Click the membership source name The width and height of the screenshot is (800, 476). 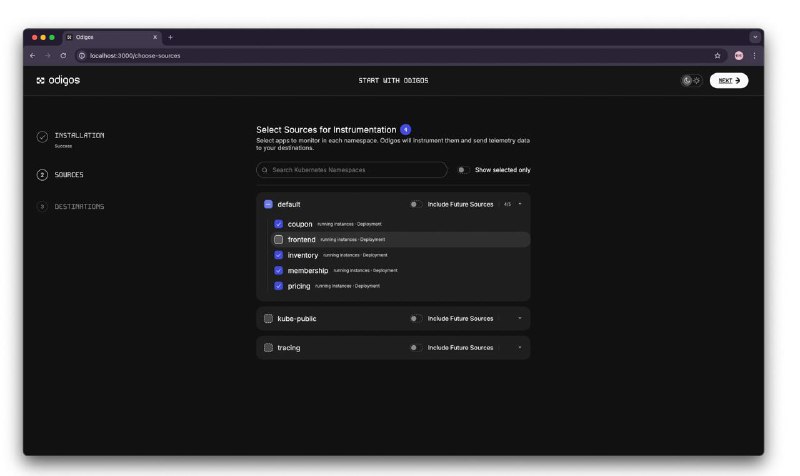coord(308,270)
